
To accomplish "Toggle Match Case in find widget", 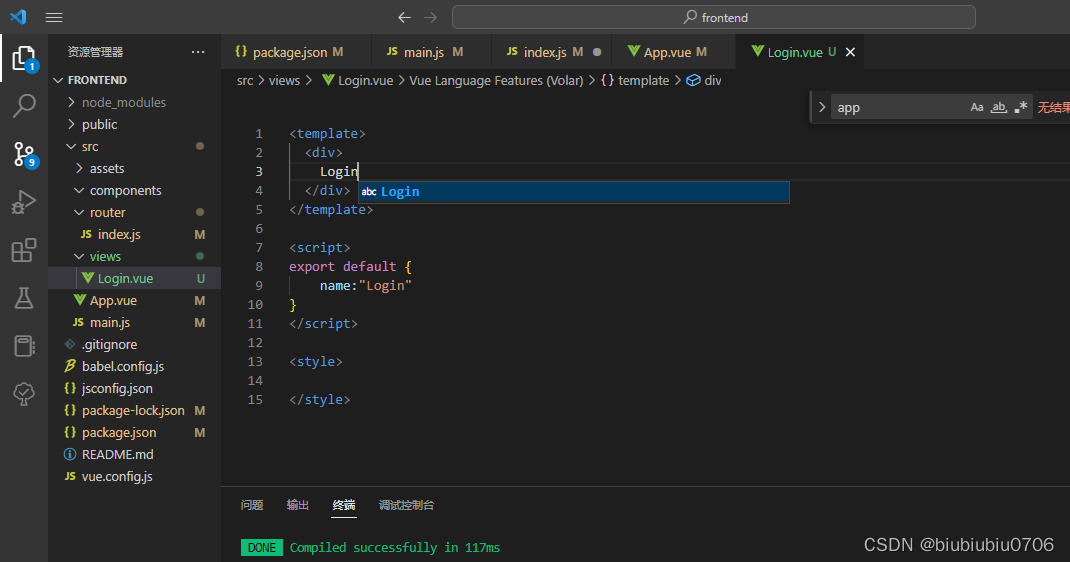I will tap(977, 107).
